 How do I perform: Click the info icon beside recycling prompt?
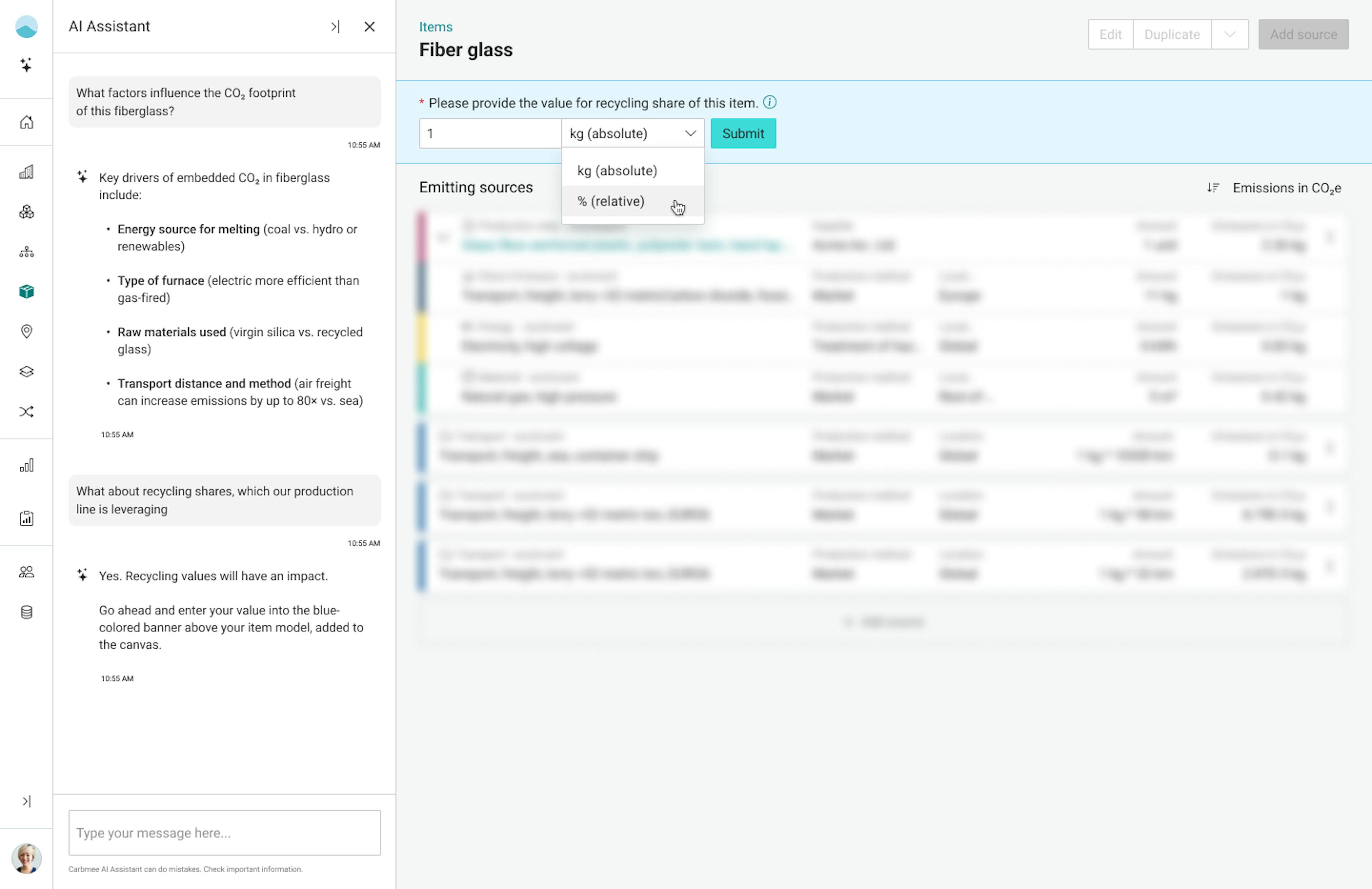pos(770,103)
